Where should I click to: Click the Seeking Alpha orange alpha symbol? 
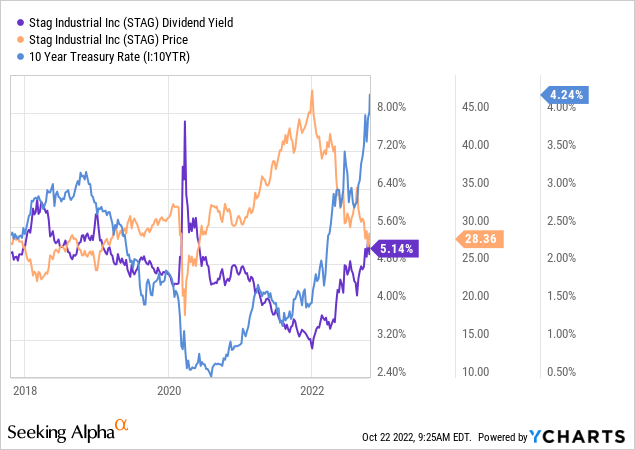pyautogui.click(x=122, y=424)
